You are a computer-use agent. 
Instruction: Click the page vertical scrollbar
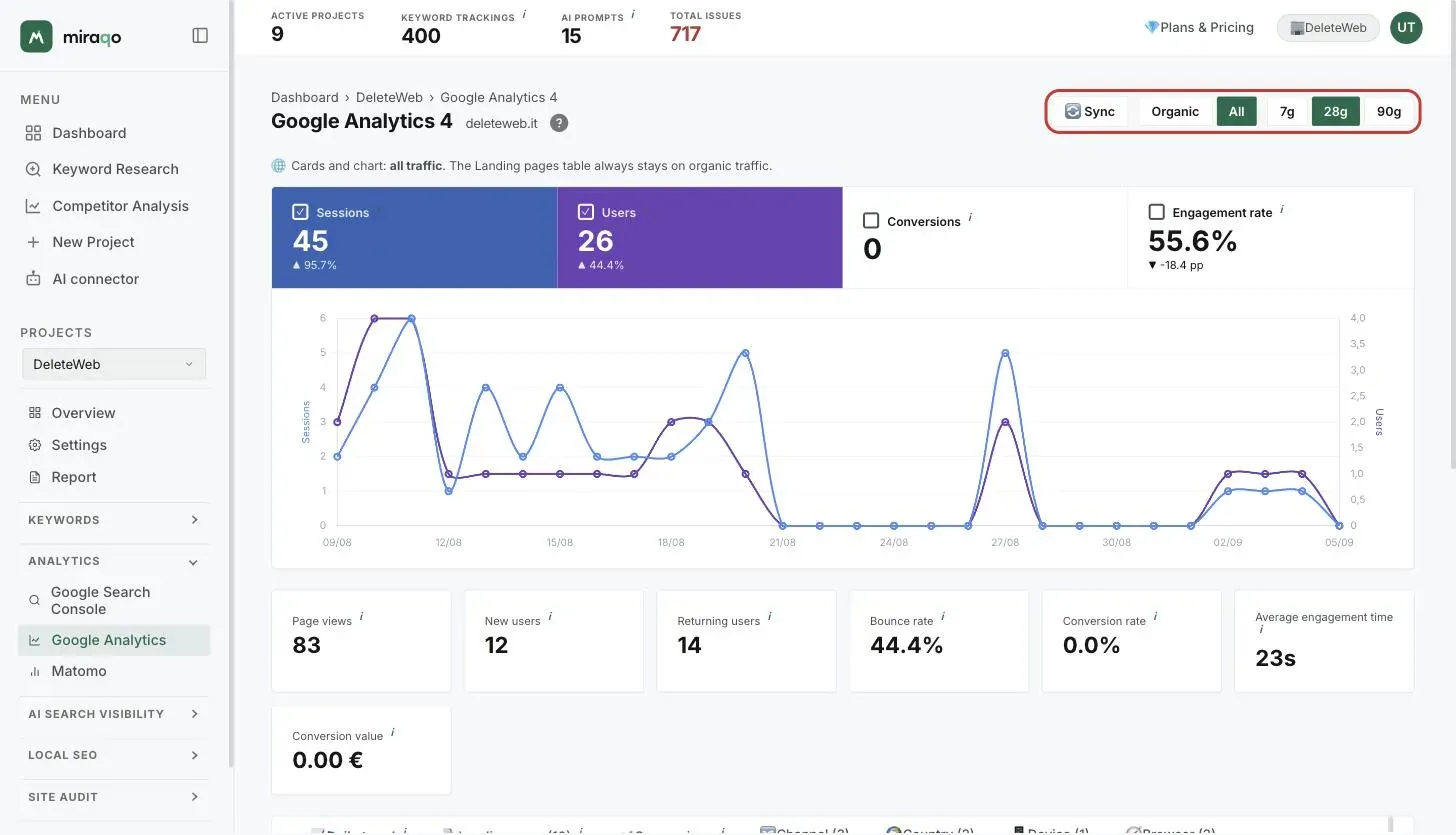point(1451,234)
